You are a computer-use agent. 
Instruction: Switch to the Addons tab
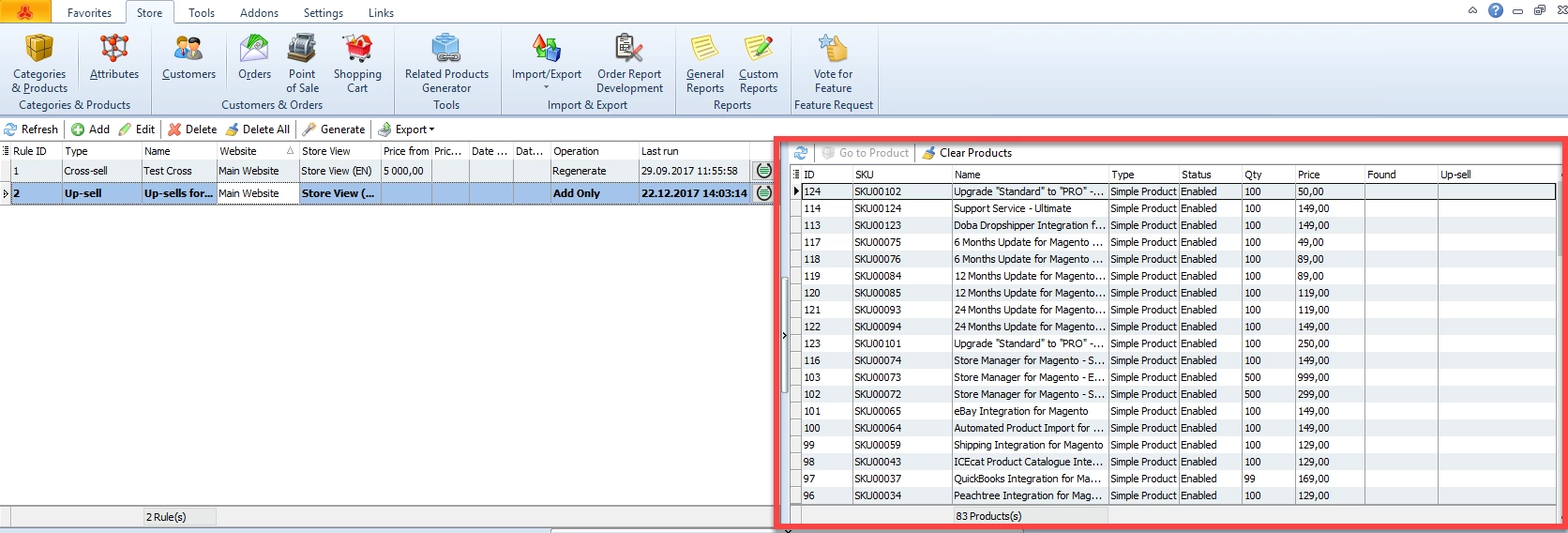(x=259, y=13)
